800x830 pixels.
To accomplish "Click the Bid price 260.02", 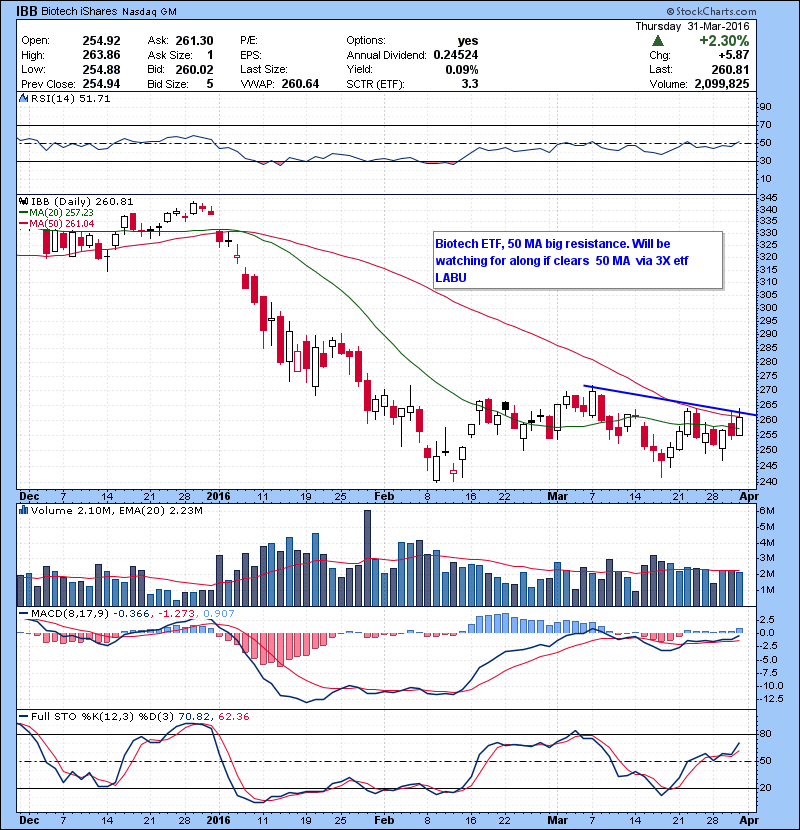I will coord(194,70).
